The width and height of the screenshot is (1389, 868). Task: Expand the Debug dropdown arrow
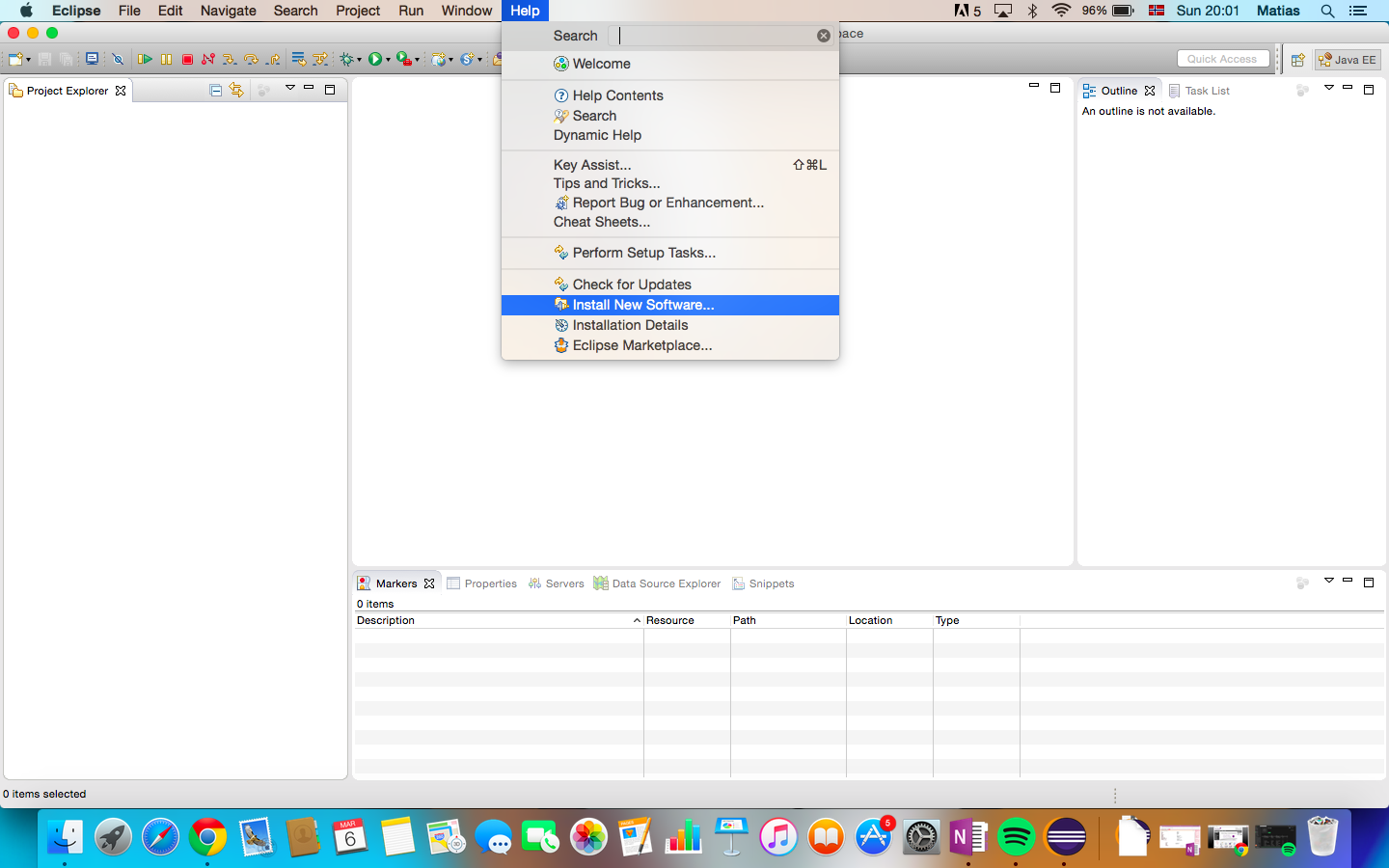point(359,60)
